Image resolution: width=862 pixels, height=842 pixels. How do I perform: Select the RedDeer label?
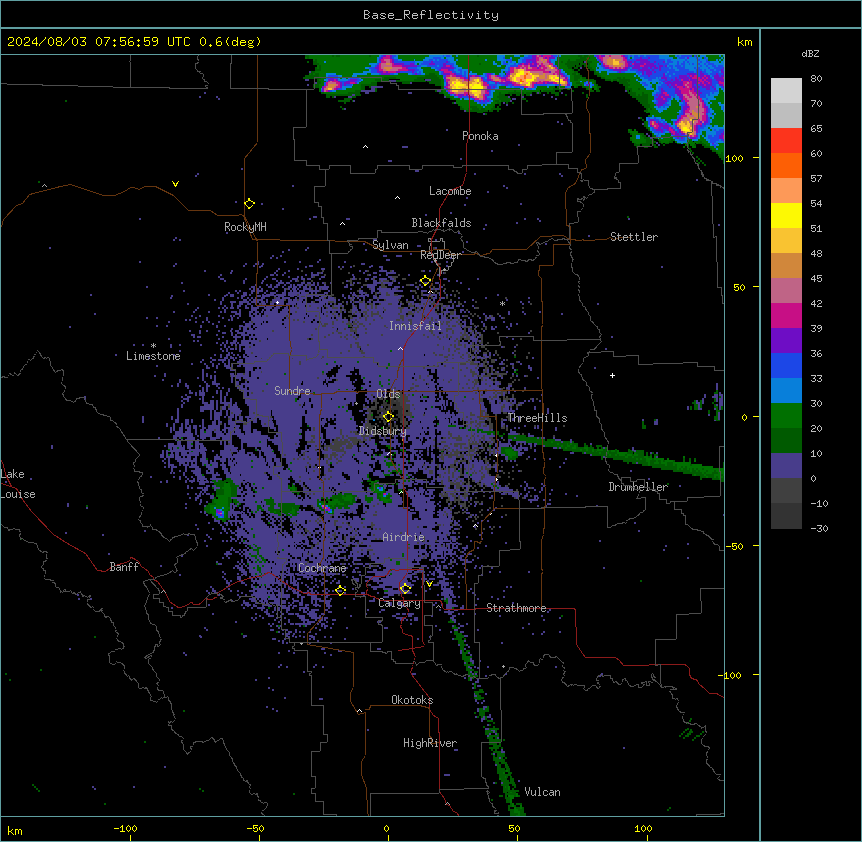click(x=440, y=255)
